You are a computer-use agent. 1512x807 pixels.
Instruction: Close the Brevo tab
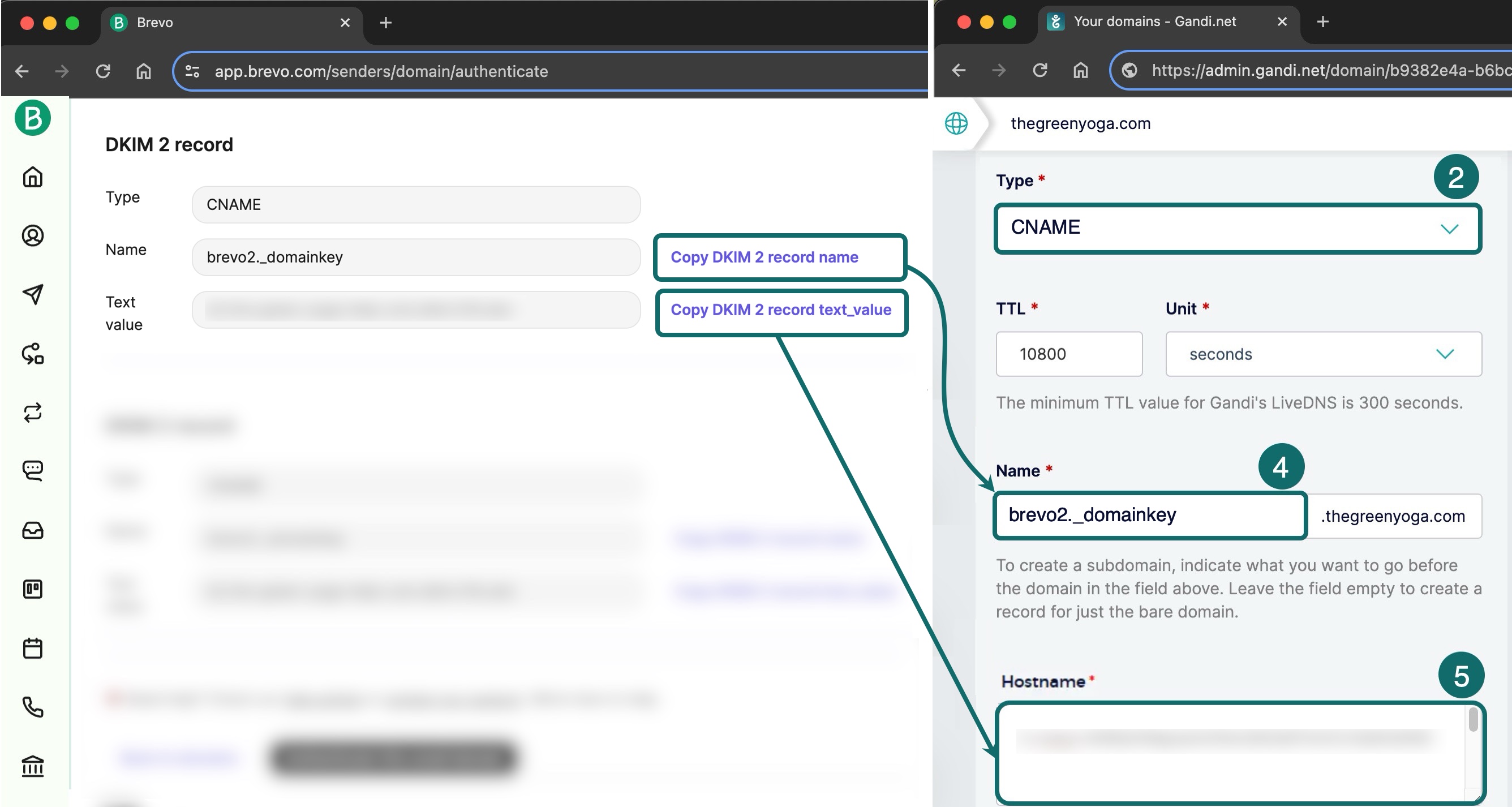(x=345, y=22)
